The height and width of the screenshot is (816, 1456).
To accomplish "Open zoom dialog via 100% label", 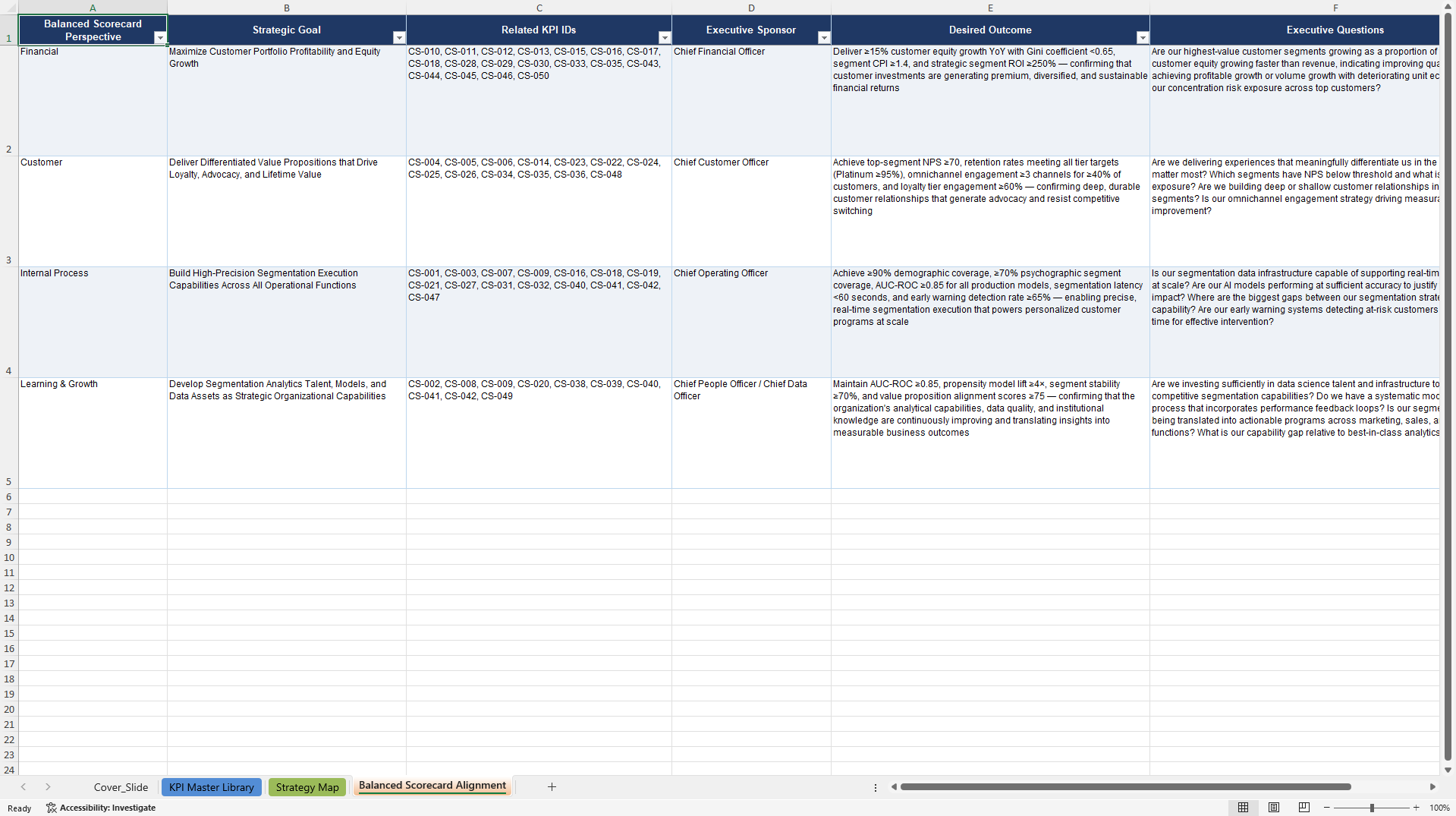I will [x=1439, y=808].
